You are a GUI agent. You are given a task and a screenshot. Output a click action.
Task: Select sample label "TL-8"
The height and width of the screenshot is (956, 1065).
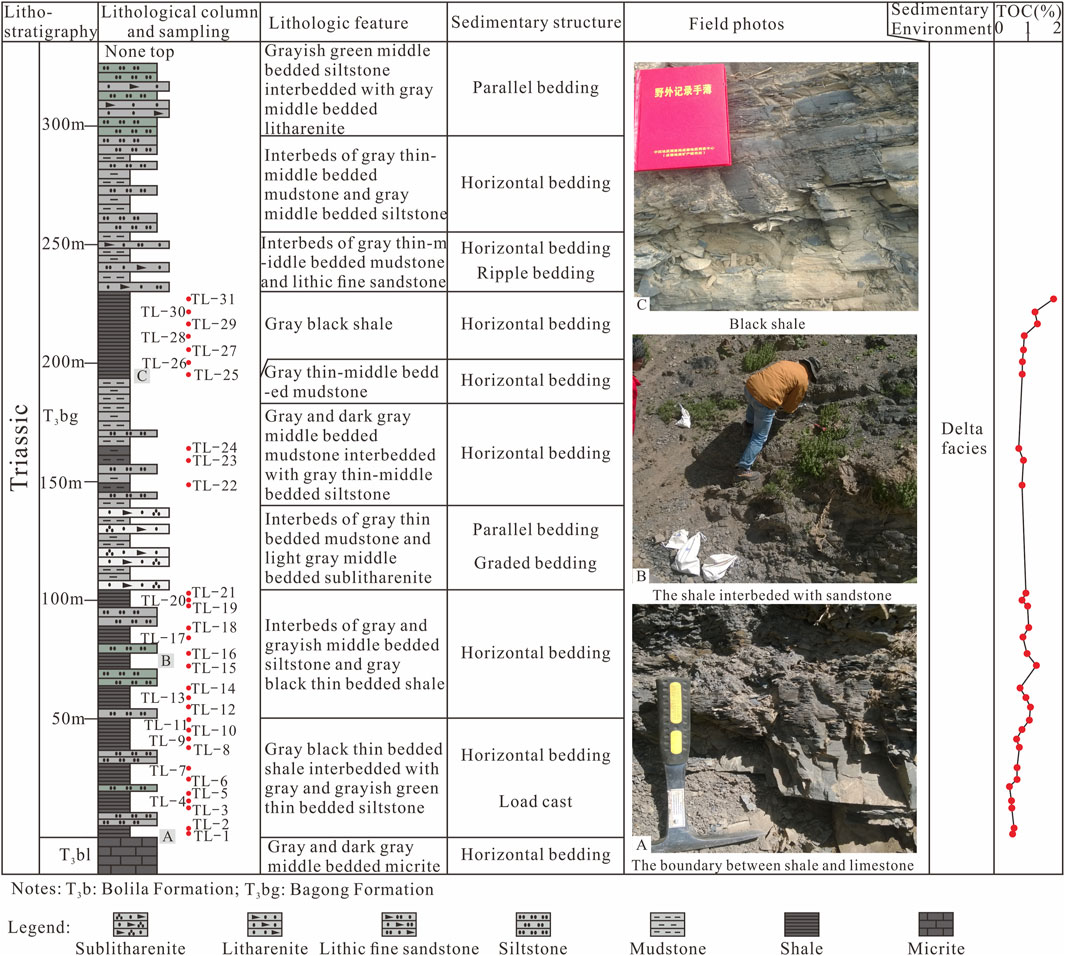click(212, 750)
